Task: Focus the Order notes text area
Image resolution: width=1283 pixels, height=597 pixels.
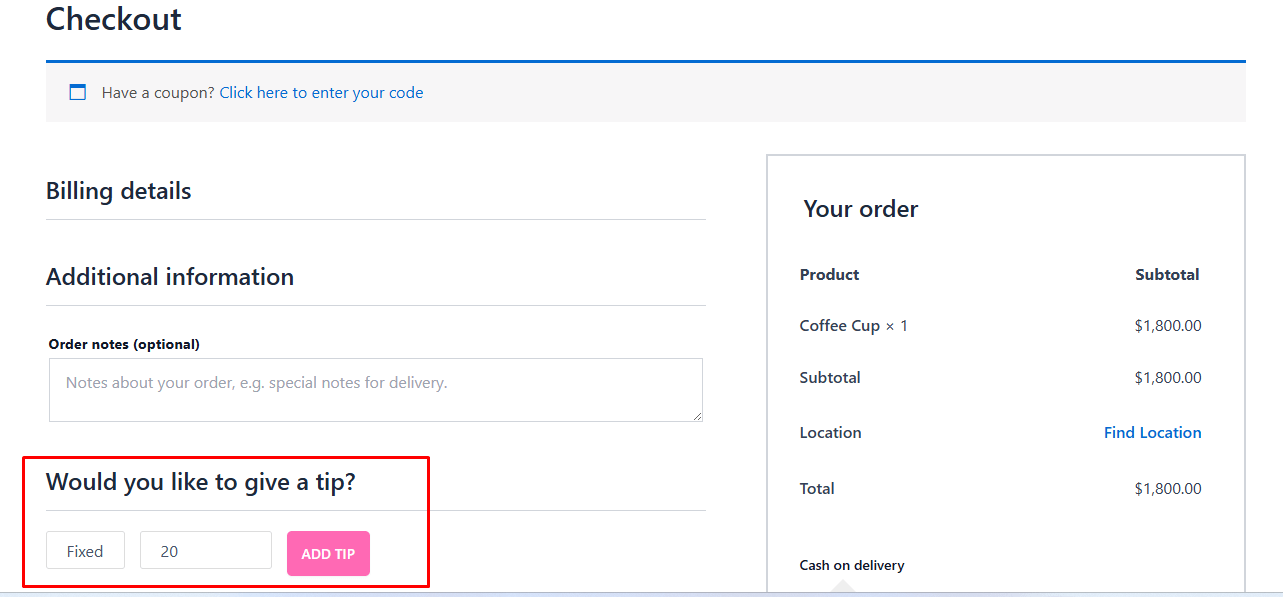Action: [x=375, y=389]
